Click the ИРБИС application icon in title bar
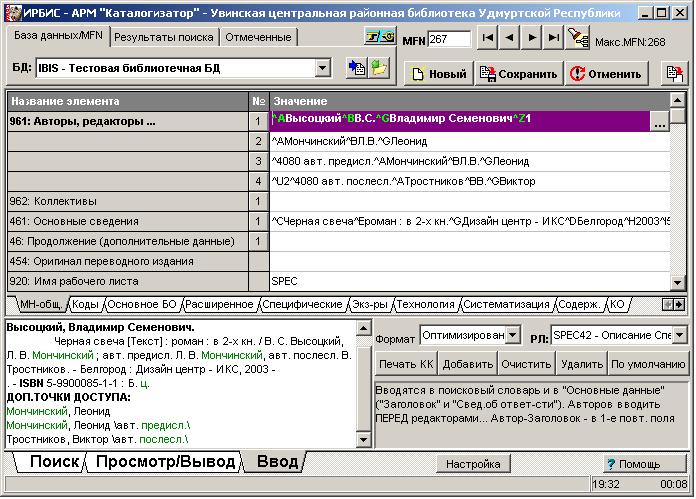The image size is (696, 499). [x=14, y=12]
